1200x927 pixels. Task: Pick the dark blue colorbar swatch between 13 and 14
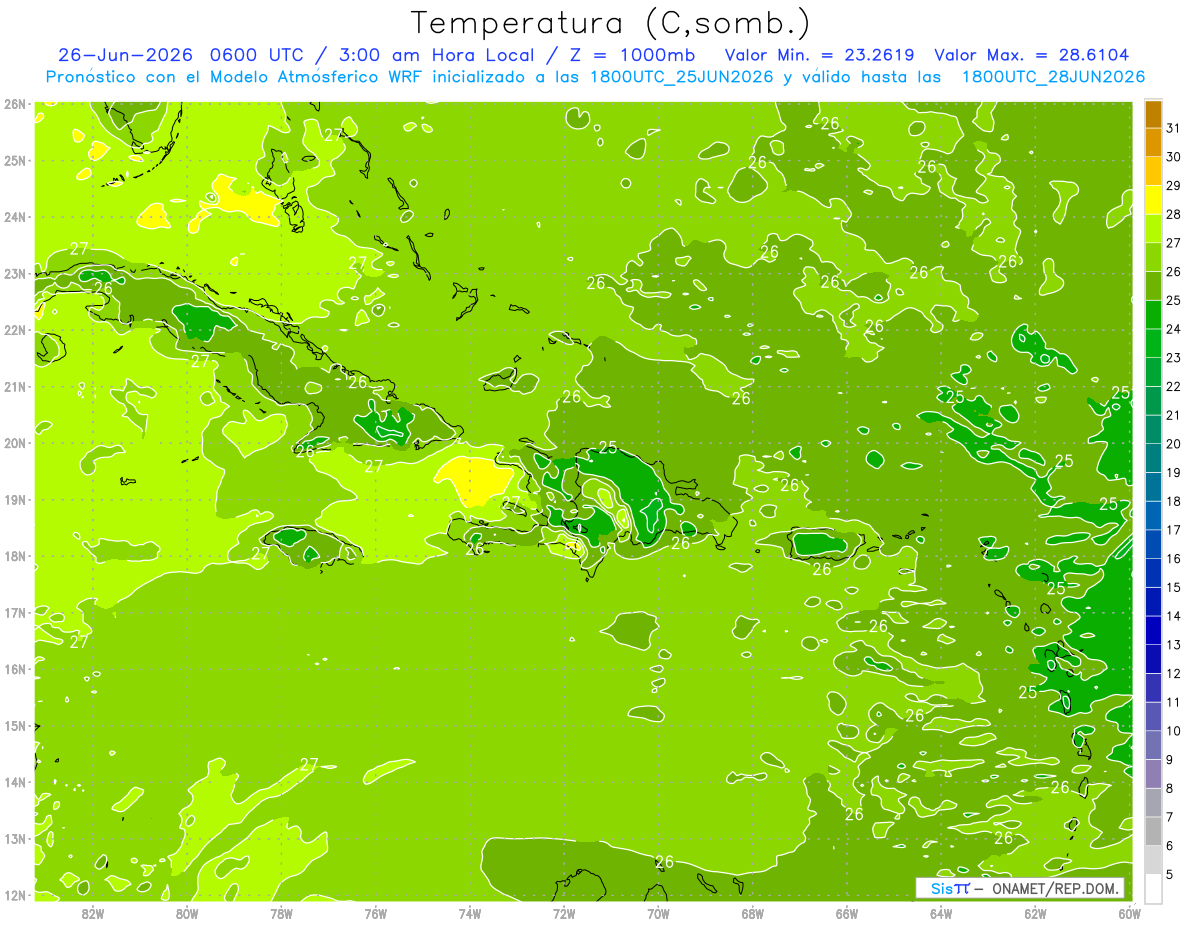point(1153,630)
